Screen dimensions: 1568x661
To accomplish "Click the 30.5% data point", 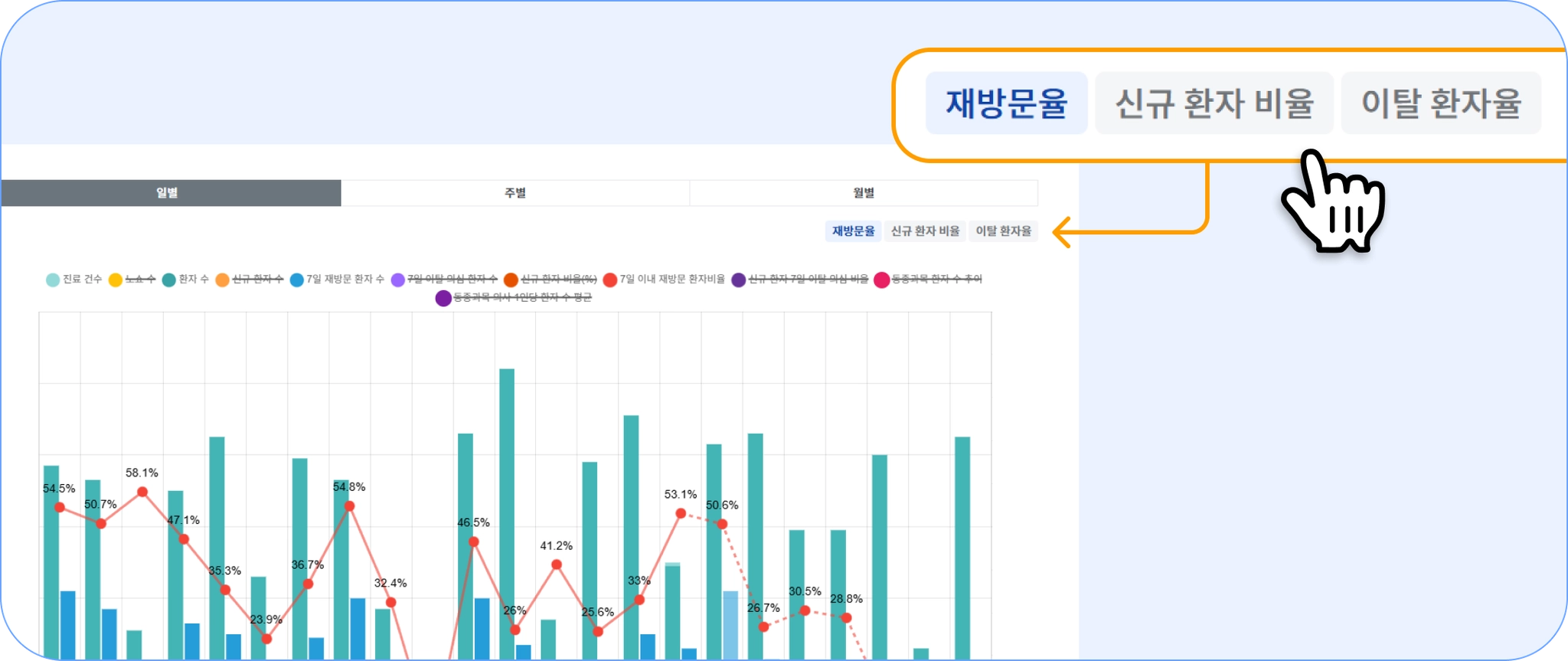I will [805, 610].
